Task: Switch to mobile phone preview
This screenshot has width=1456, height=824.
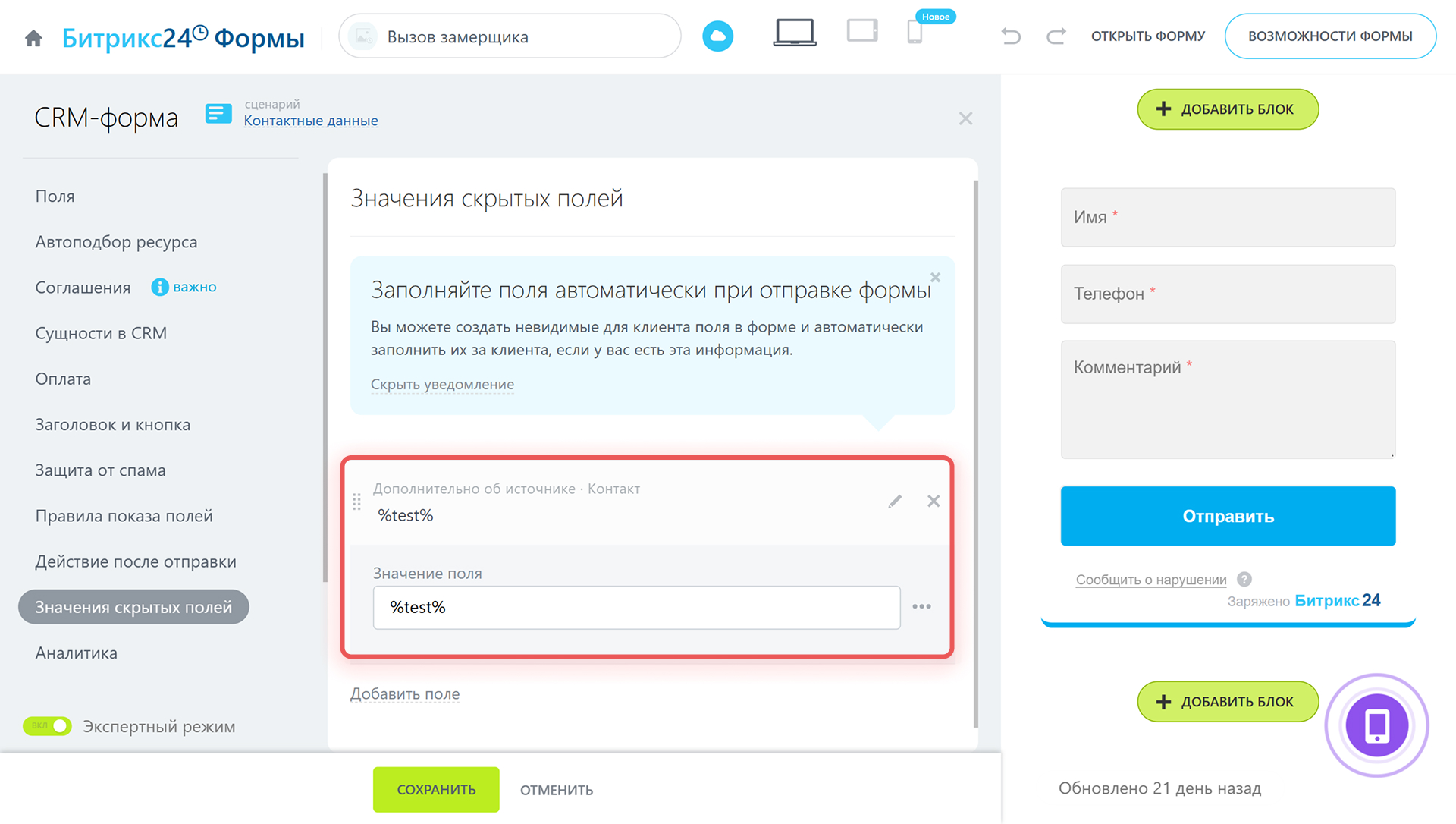Action: pos(915,33)
